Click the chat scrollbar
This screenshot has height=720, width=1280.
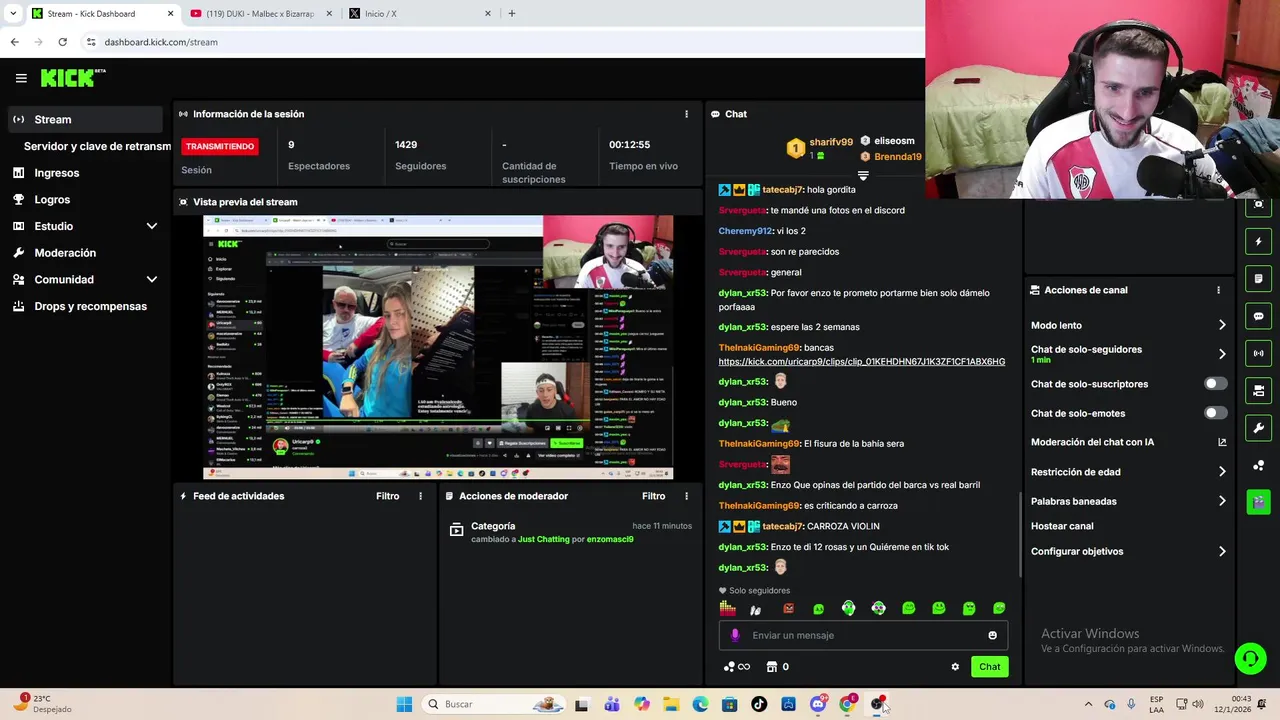(1020, 534)
